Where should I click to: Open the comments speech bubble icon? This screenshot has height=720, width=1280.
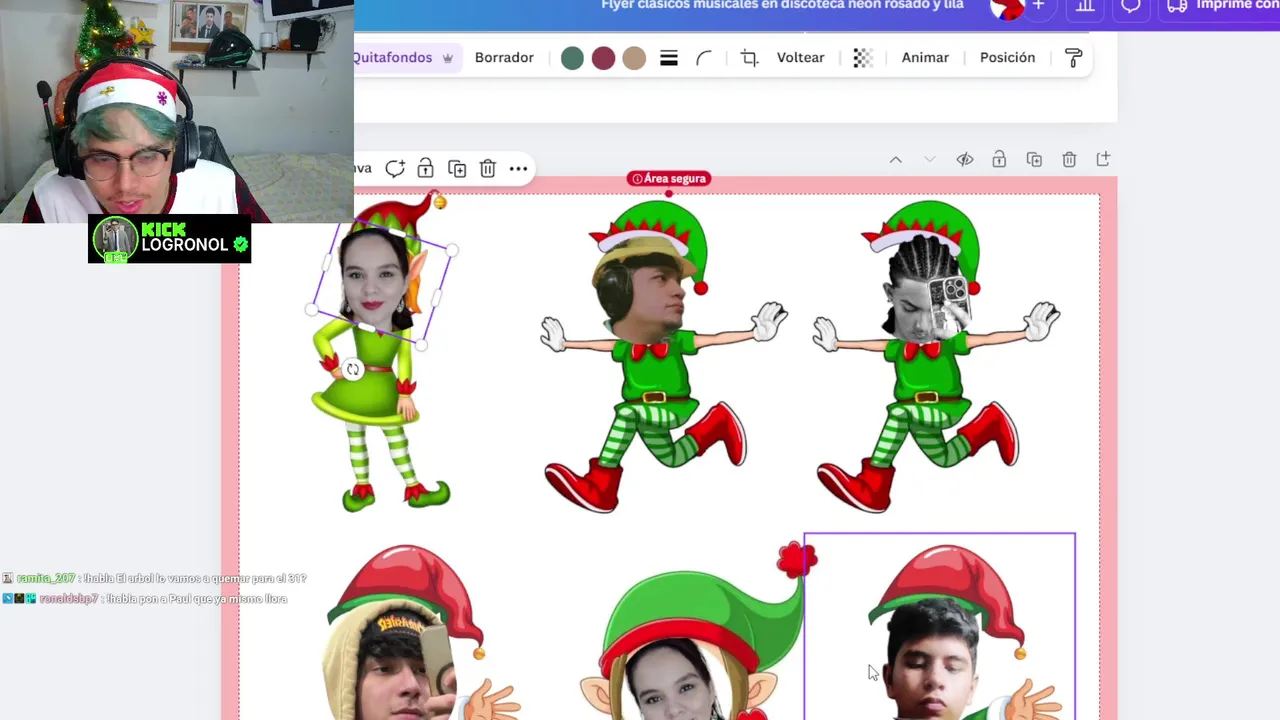pos(1131,6)
